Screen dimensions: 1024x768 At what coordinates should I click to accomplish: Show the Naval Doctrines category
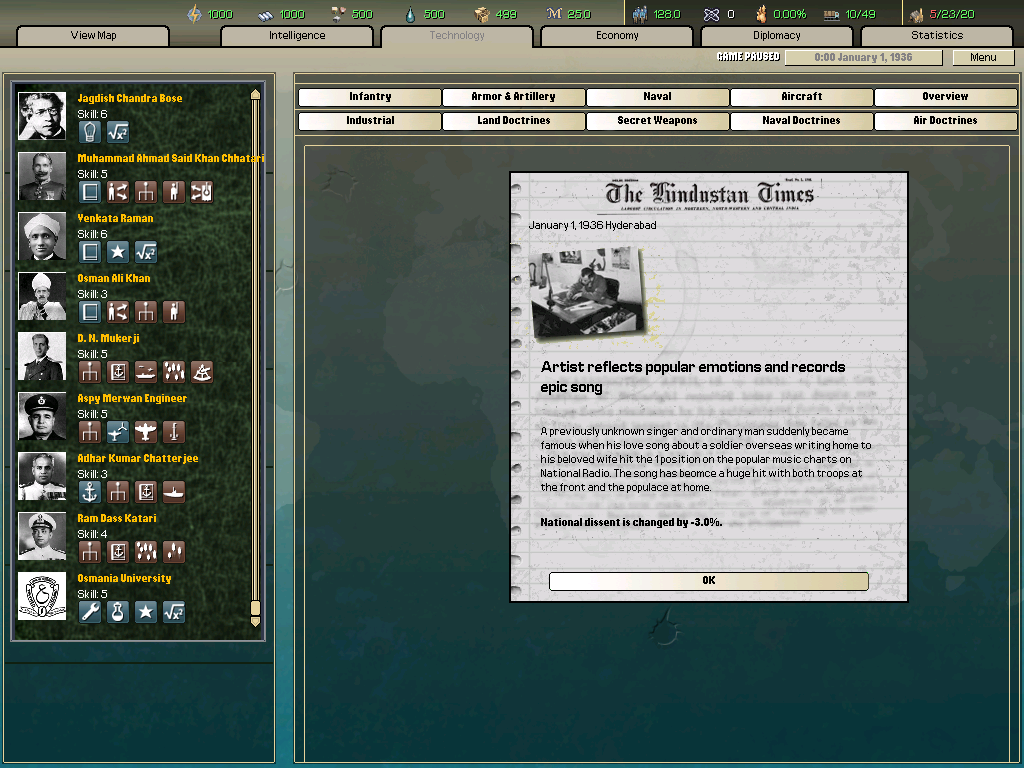(802, 121)
